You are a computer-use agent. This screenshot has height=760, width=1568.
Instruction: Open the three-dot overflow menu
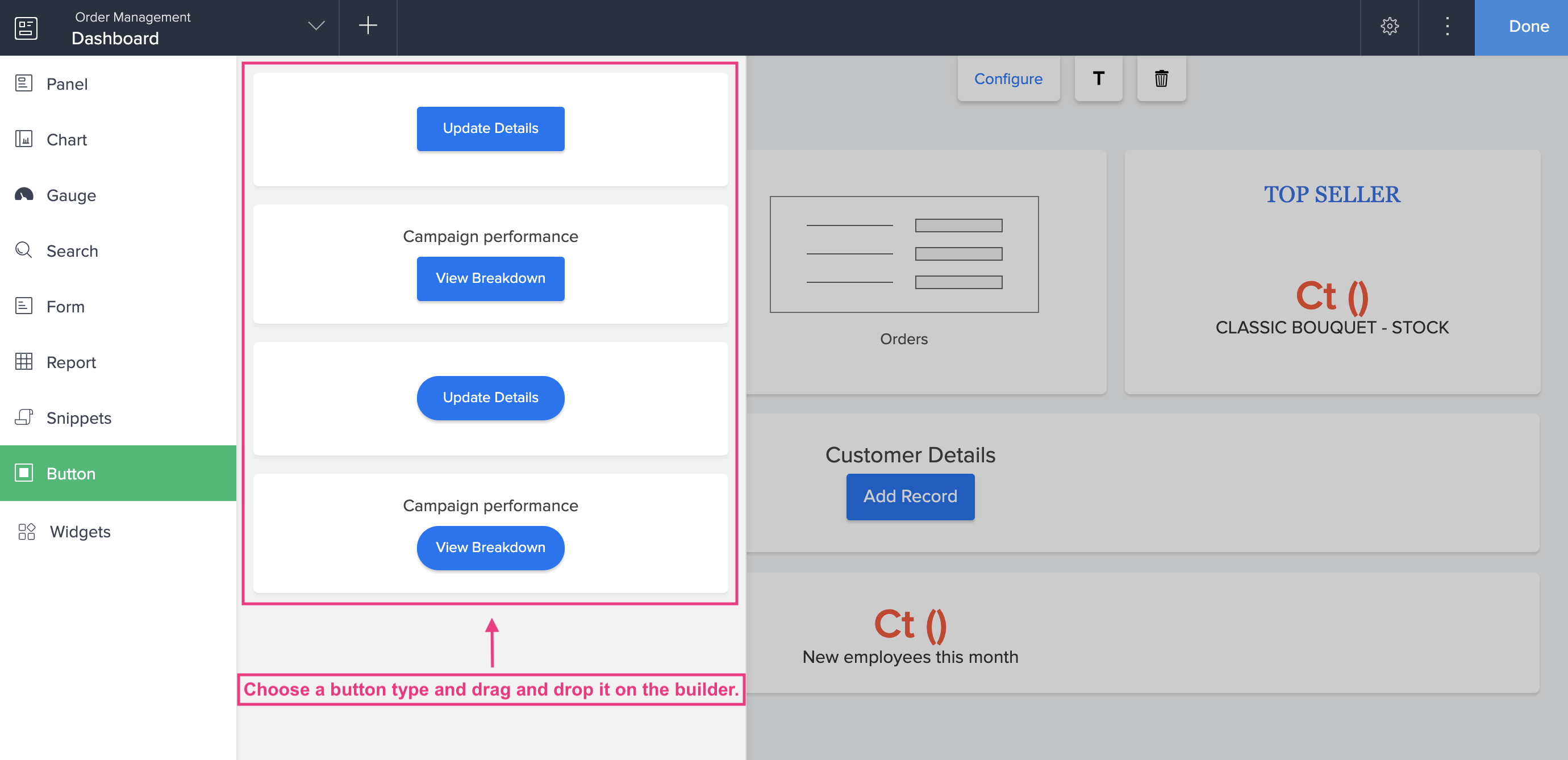pyautogui.click(x=1447, y=27)
